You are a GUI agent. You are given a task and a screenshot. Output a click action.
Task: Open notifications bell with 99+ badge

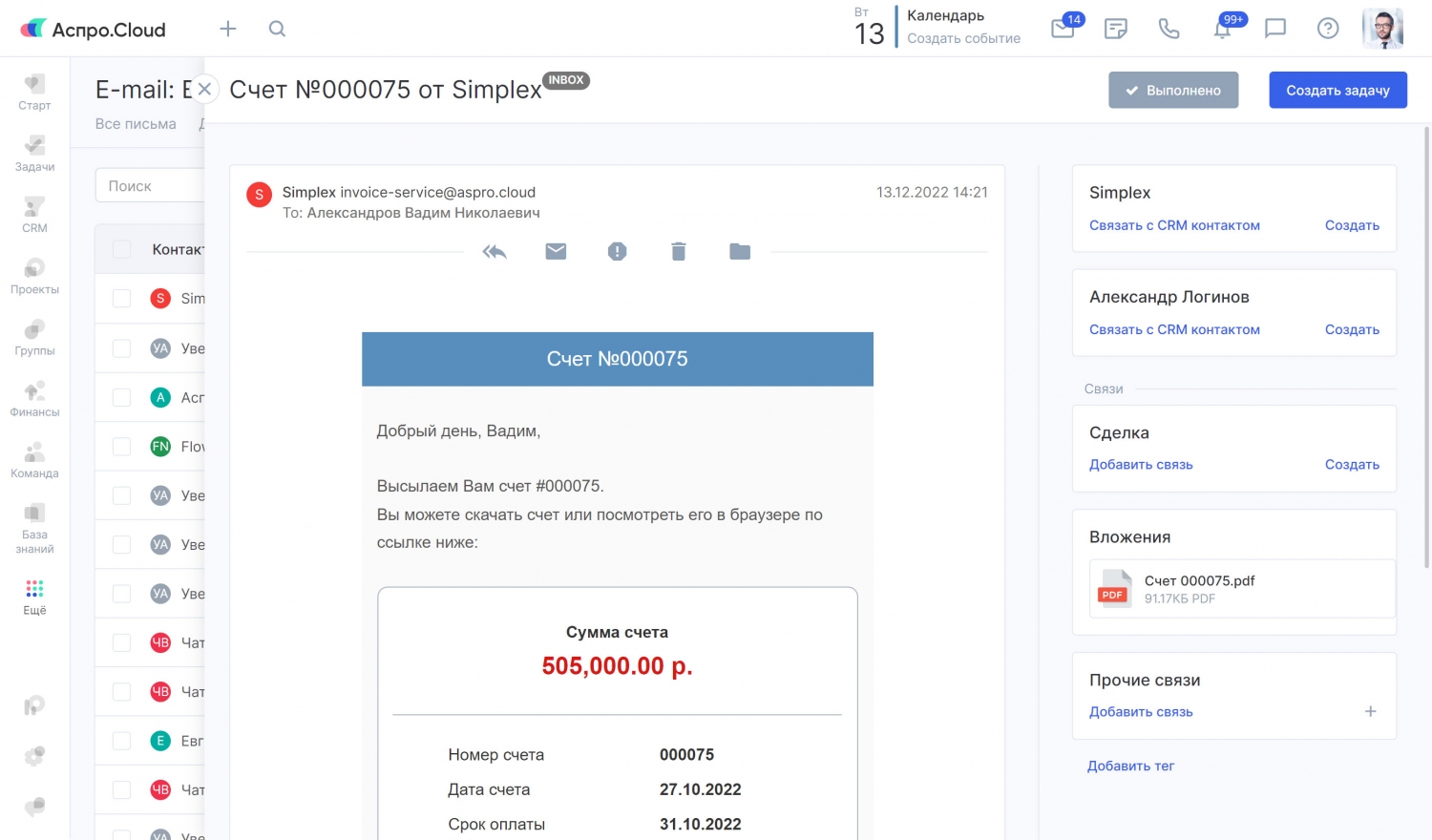click(x=1222, y=29)
